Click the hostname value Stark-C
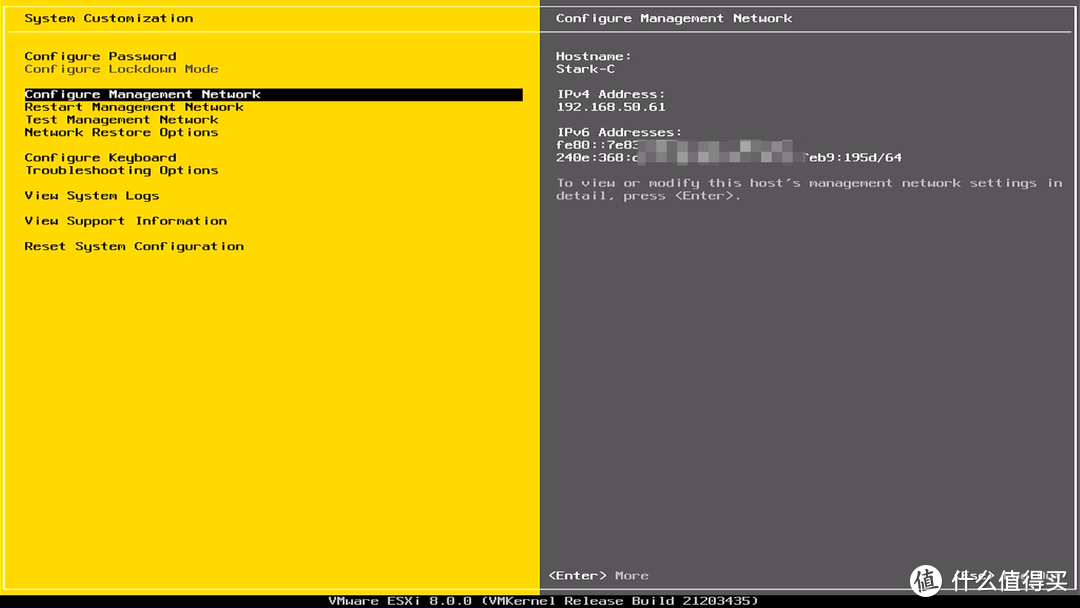The height and width of the screenshot is (608, 1080). pyautogui.click(x=586, y=69)
